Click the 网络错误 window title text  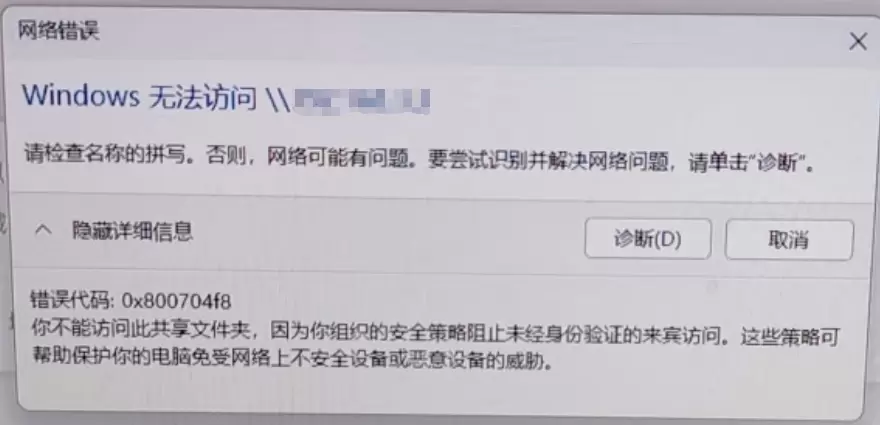pos(58,30)
